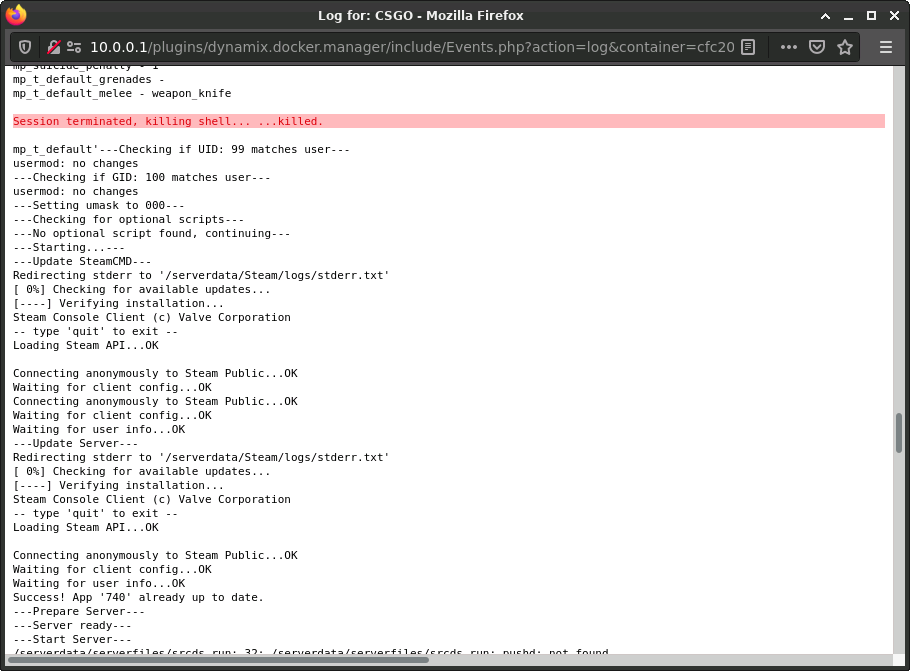Click 'No optional script found, continuing' line
910x671 pixels.
click(x=151, y=233)
